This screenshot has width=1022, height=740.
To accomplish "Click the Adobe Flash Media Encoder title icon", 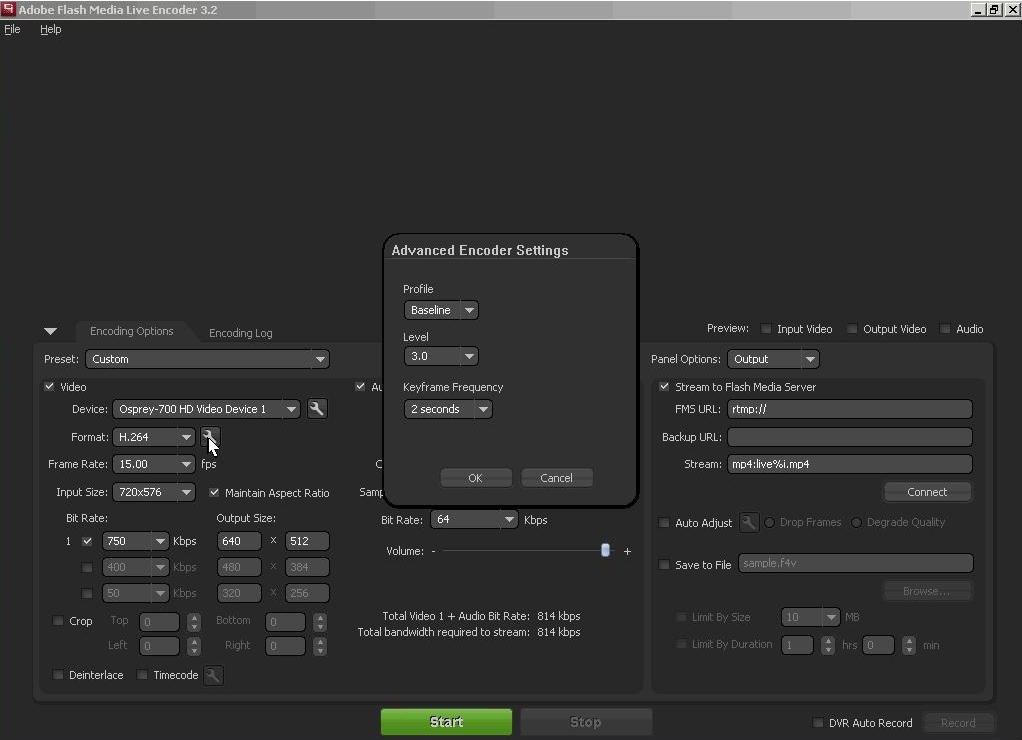I will tap(8, 9).
